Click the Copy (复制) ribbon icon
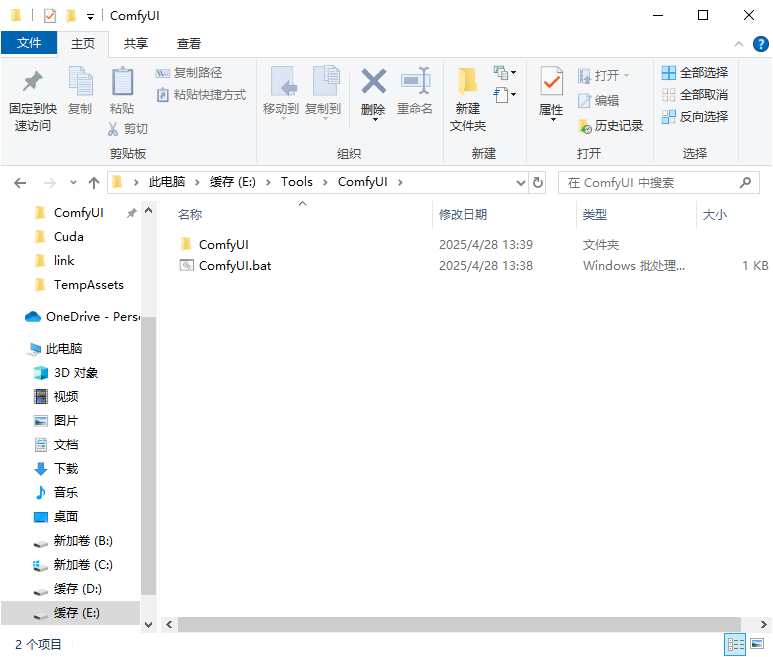The height and width of the screenshot is (657, 773). (80, 81)
